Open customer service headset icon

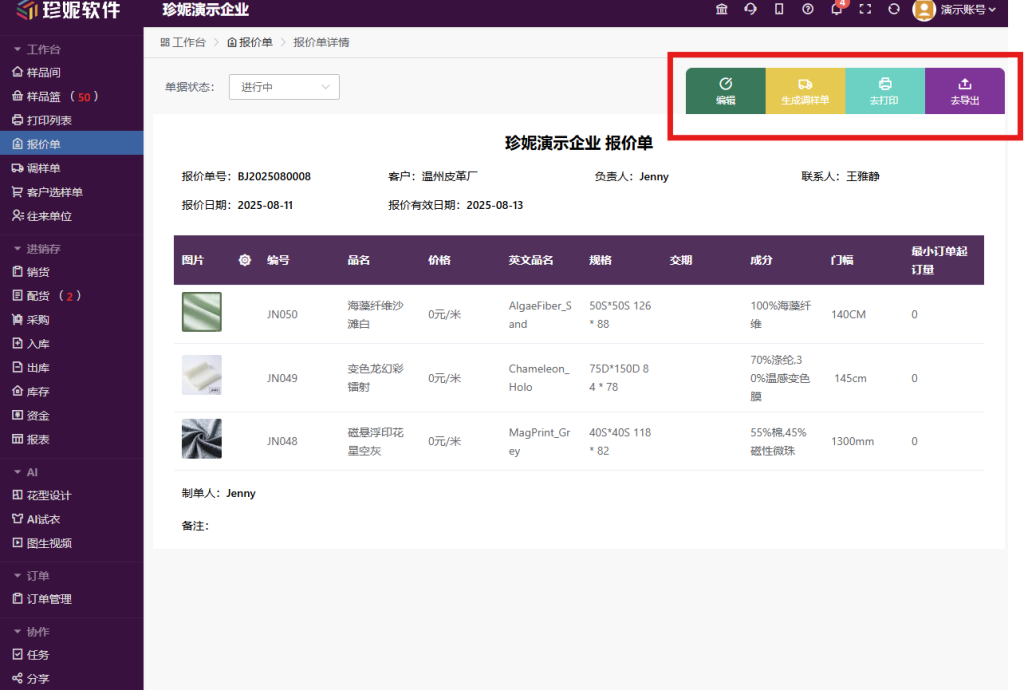pyautogui.click(x=750, y=10)
